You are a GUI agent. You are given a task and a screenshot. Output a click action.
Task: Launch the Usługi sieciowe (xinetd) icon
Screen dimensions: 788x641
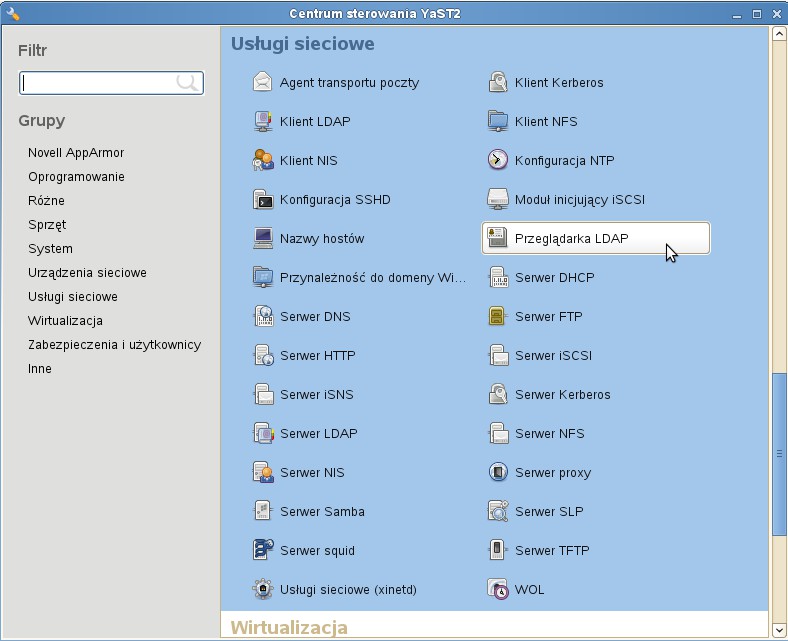click(x=262, y=589)
